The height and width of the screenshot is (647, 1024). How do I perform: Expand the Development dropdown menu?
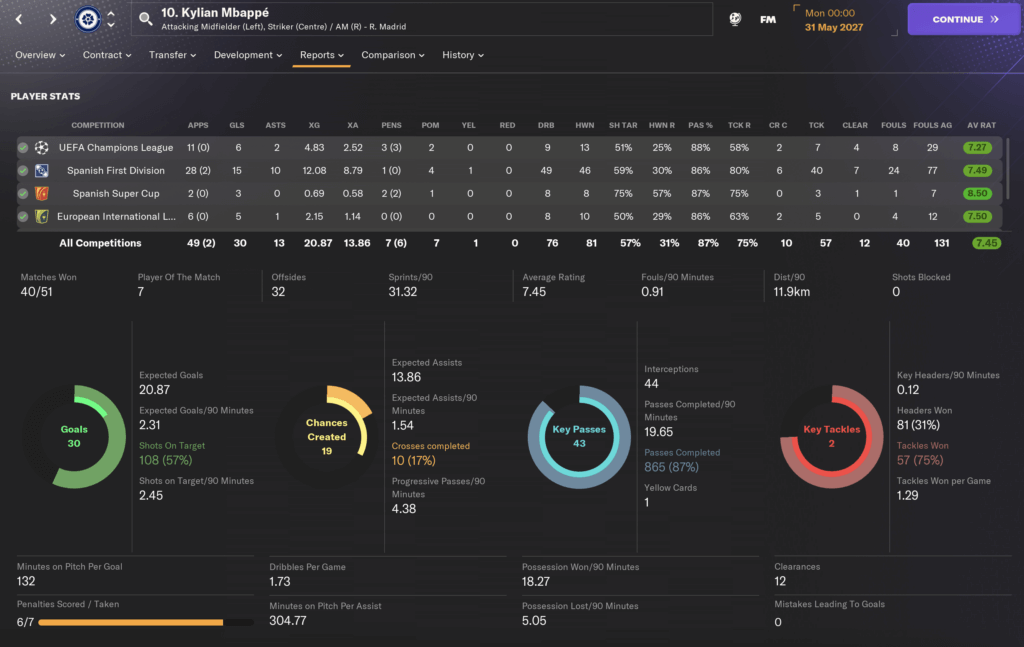[x=248, y=55]
